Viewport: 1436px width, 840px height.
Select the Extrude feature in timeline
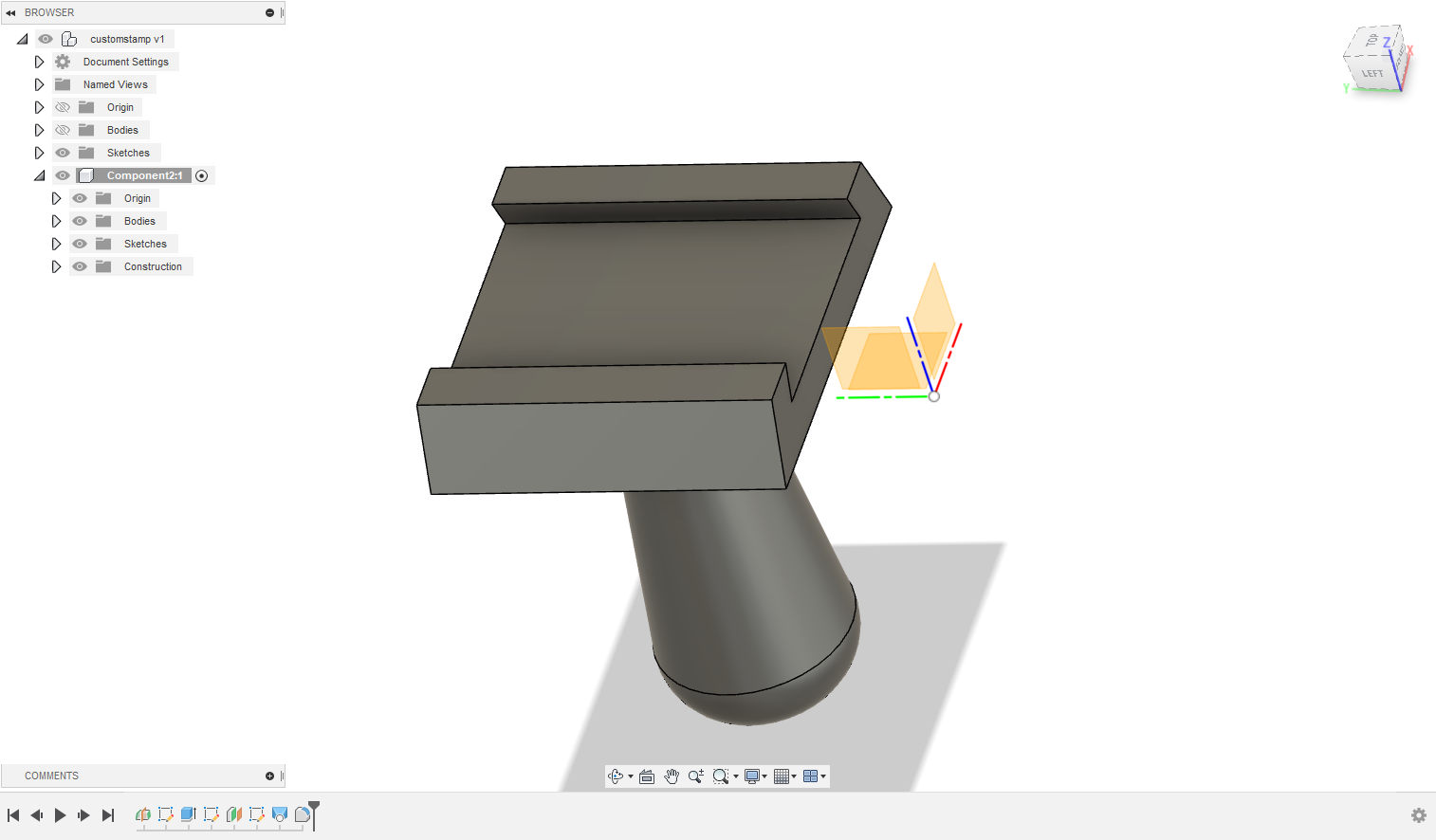pos(189,814)
